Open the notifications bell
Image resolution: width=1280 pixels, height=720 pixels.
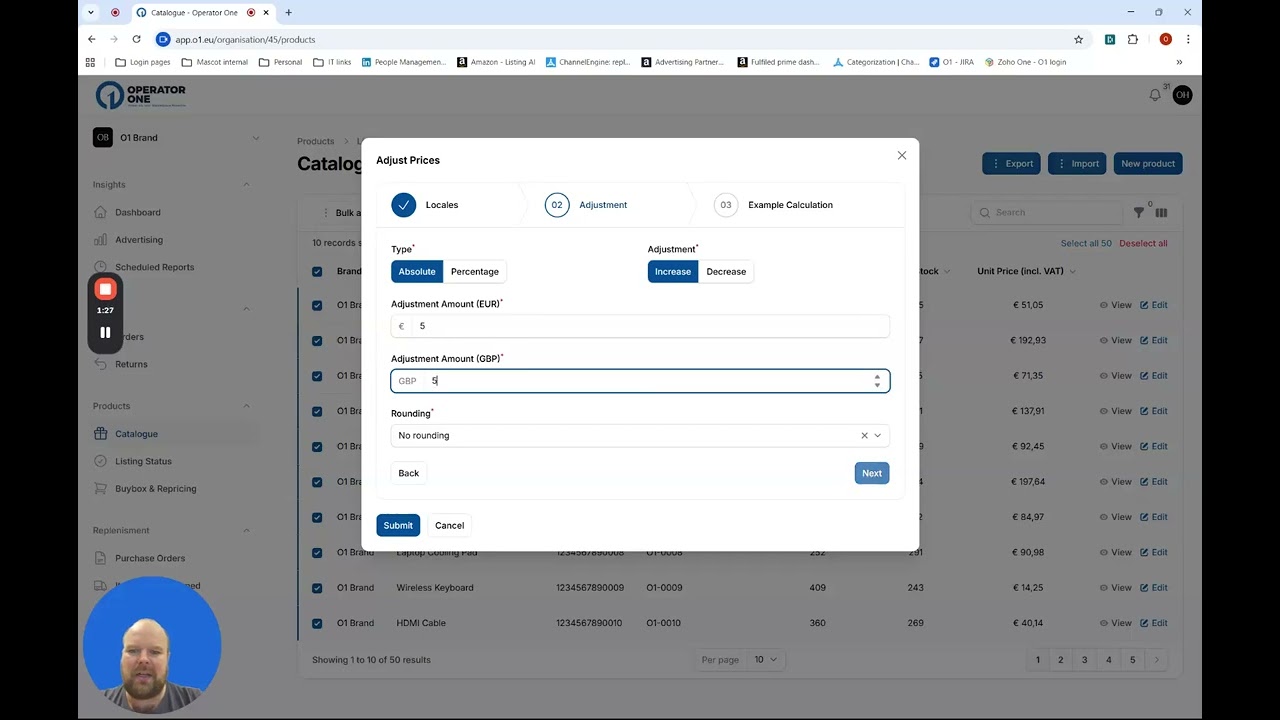[x=1155, y=95]
